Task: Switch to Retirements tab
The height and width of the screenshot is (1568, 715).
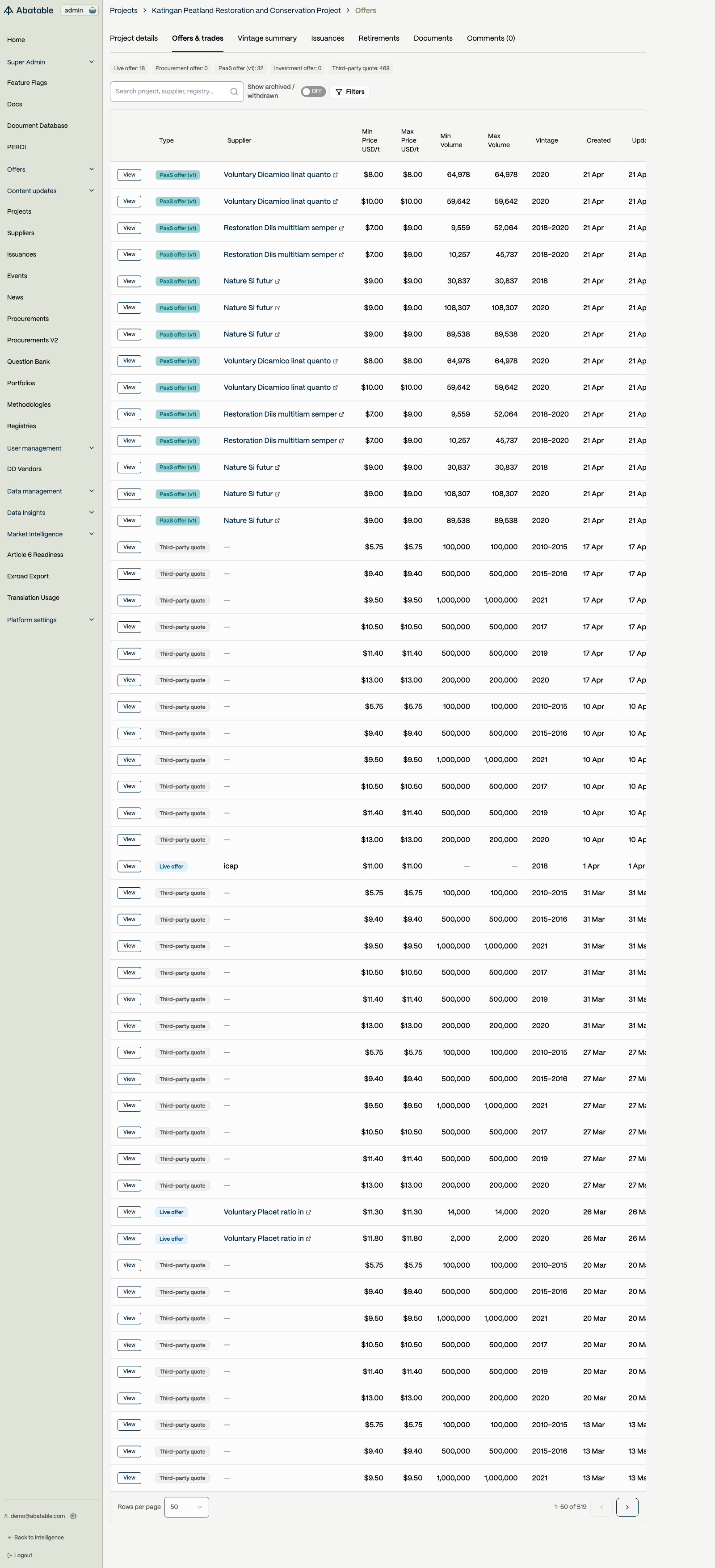Action: tap(379, 38)
